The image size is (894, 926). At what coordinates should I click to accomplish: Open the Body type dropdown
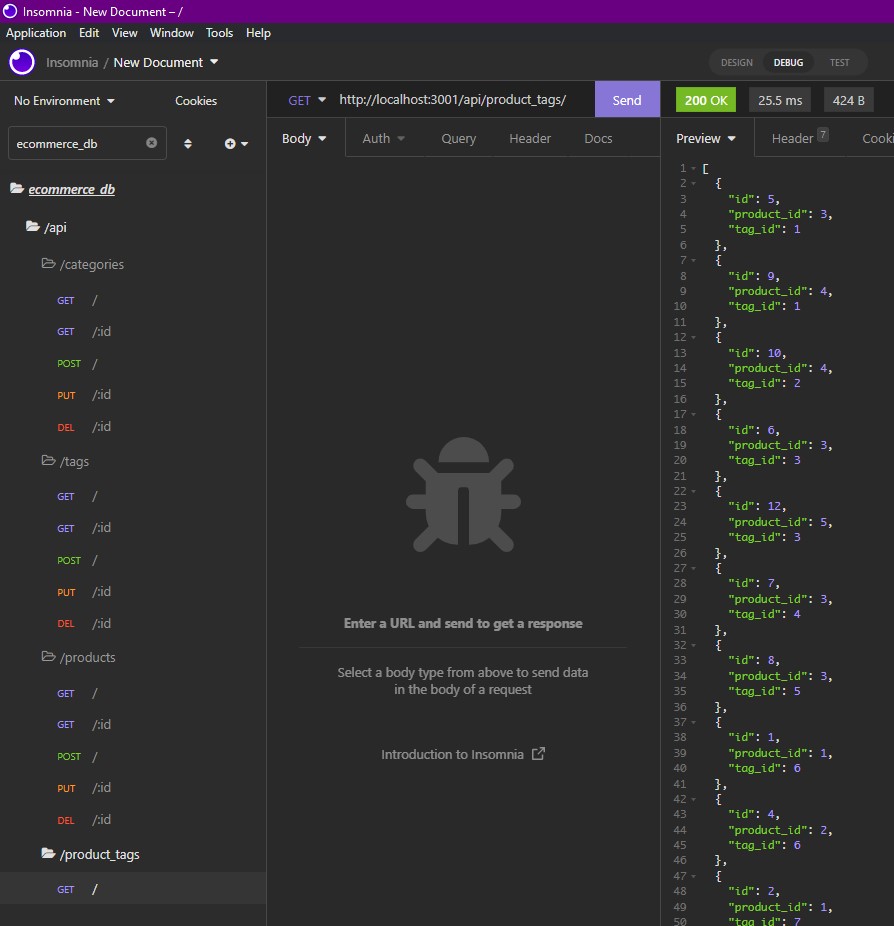click(x=304, y=138)
